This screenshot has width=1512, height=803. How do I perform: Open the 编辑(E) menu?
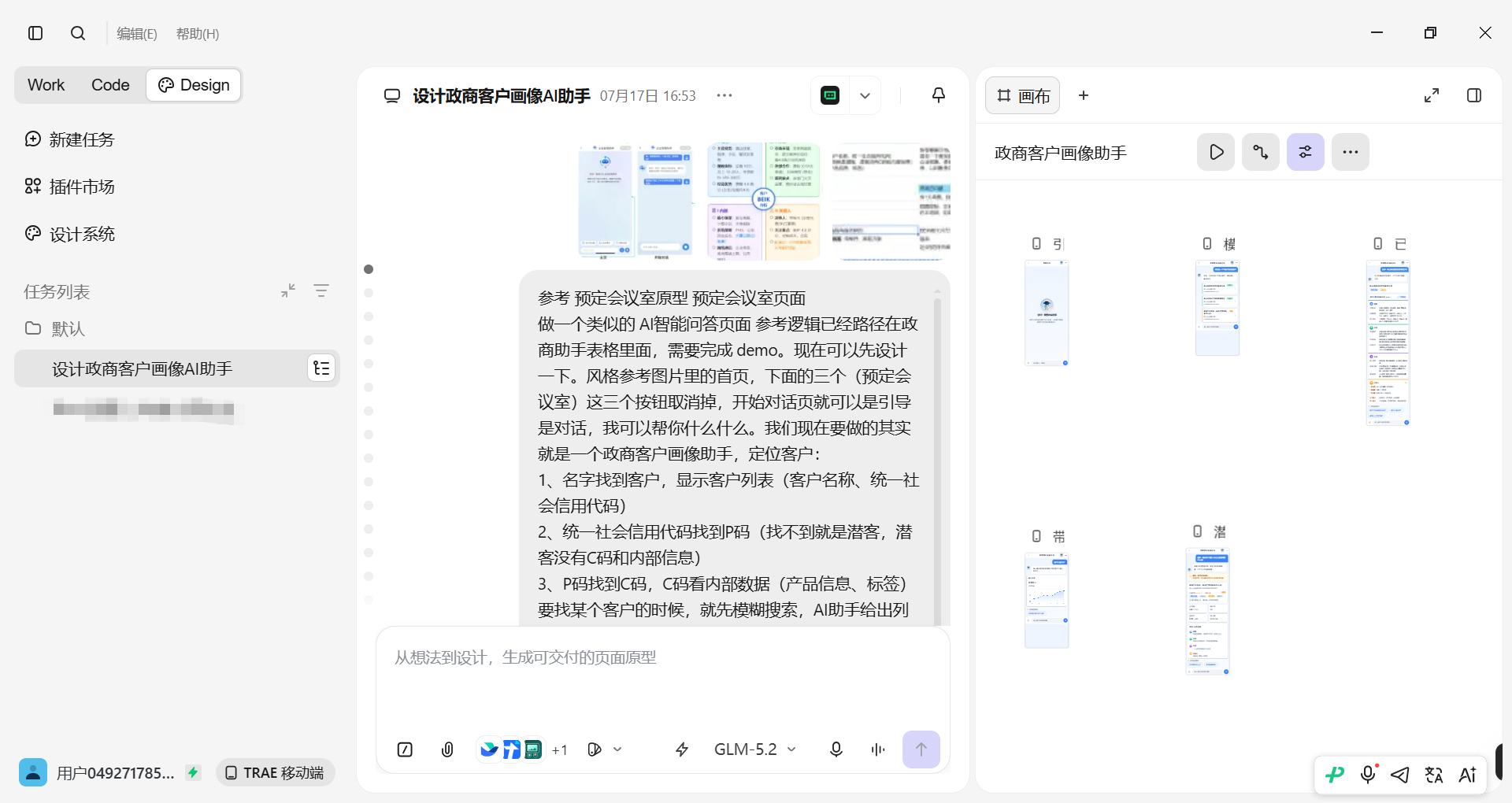(x=137, y=34)
